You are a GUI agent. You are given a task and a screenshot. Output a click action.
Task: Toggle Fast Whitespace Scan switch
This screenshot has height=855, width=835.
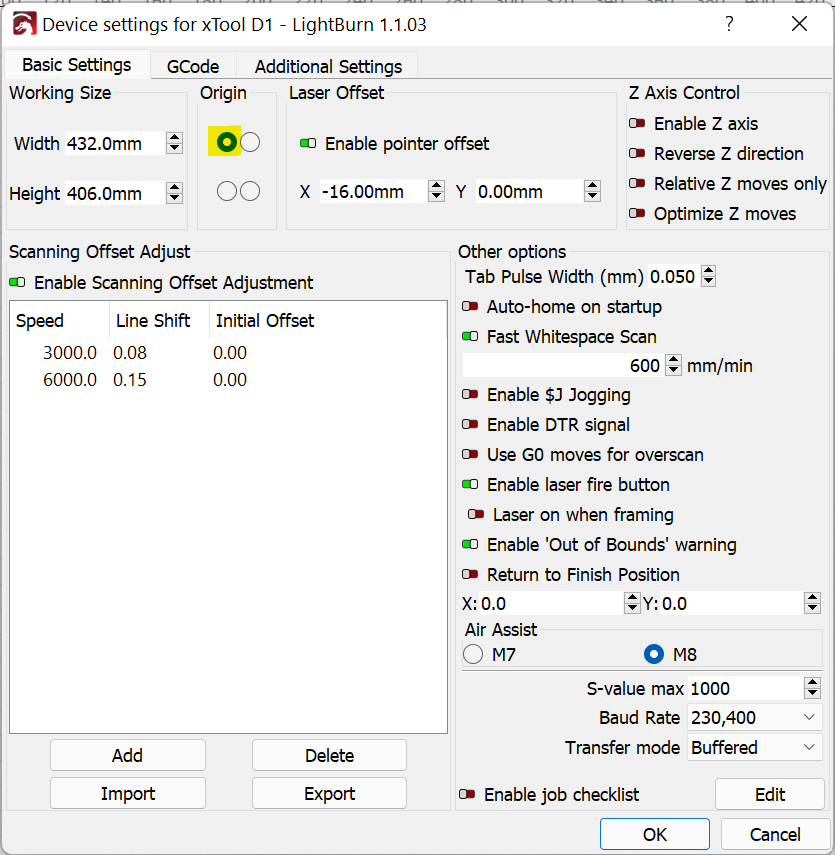[470, 336]
